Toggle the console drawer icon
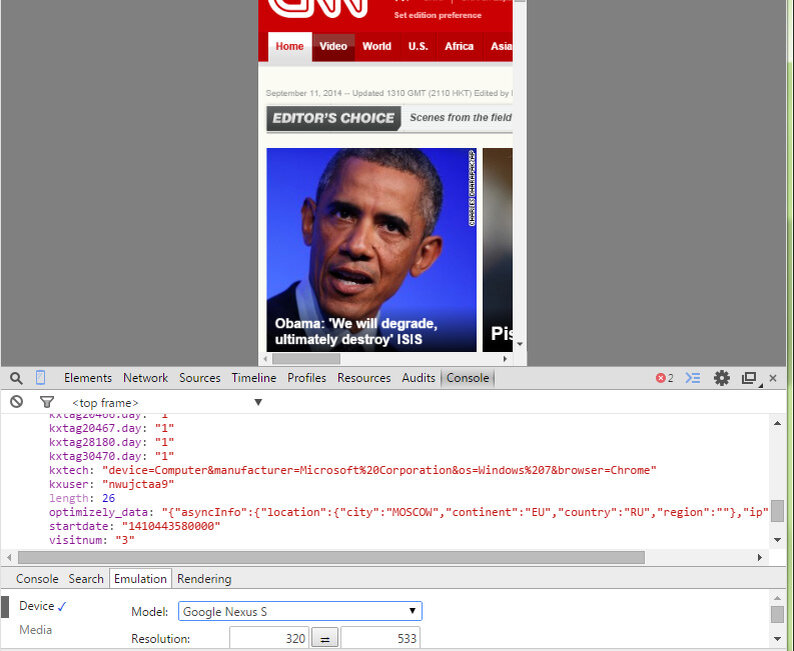The width and height of the screenshot is (794, 651). [x=693, y=378]
